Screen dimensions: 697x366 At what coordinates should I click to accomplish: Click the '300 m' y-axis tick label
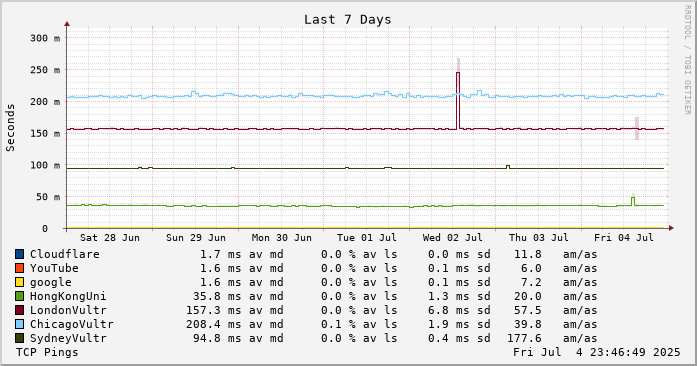[x=45, y=38]
